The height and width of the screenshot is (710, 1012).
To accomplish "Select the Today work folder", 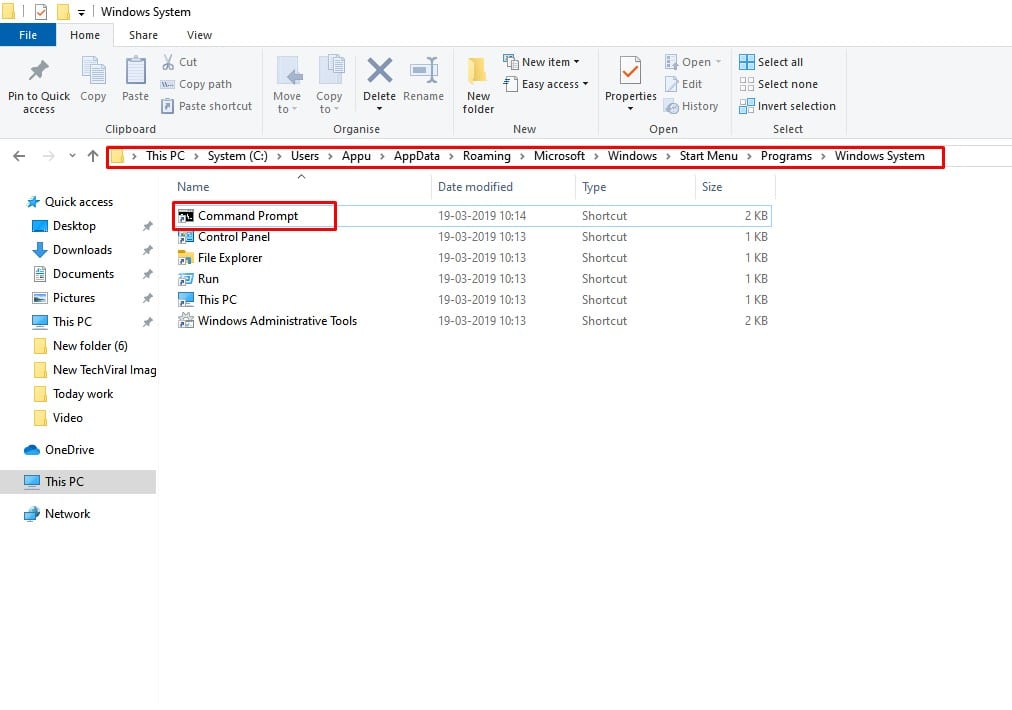I will pos(83,394).
